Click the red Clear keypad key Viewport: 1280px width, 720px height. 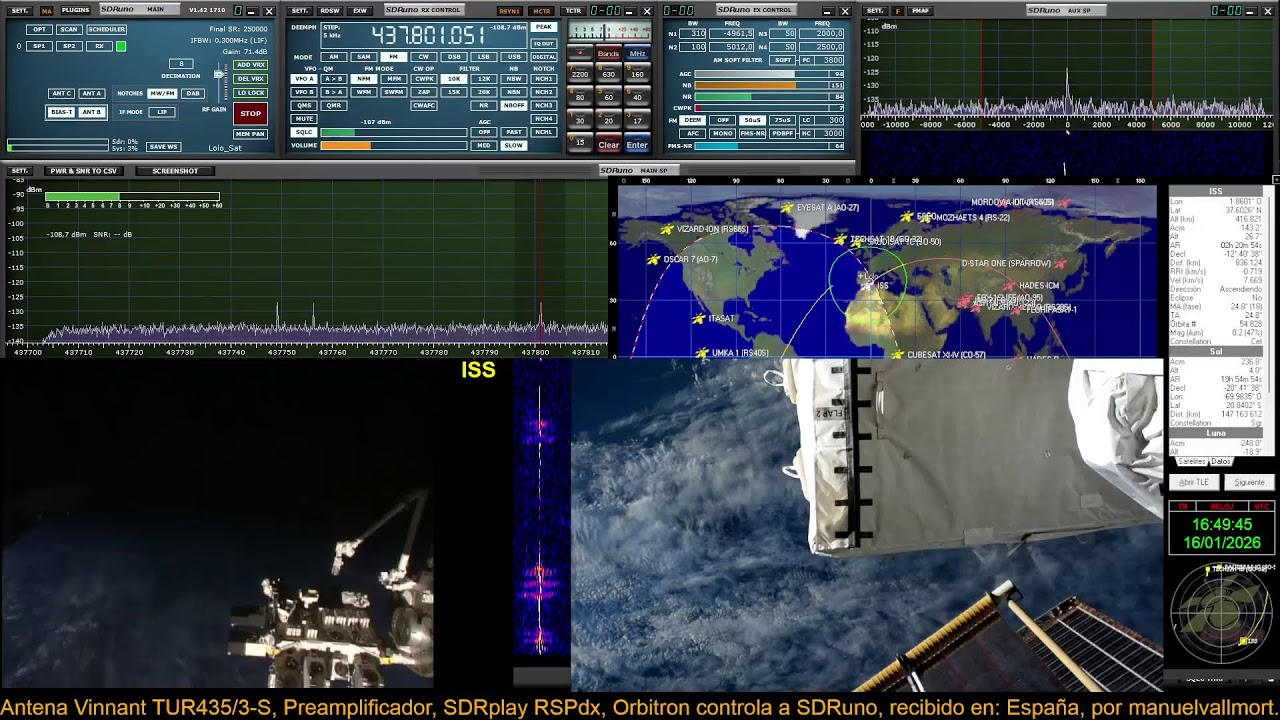click(608, 145)
